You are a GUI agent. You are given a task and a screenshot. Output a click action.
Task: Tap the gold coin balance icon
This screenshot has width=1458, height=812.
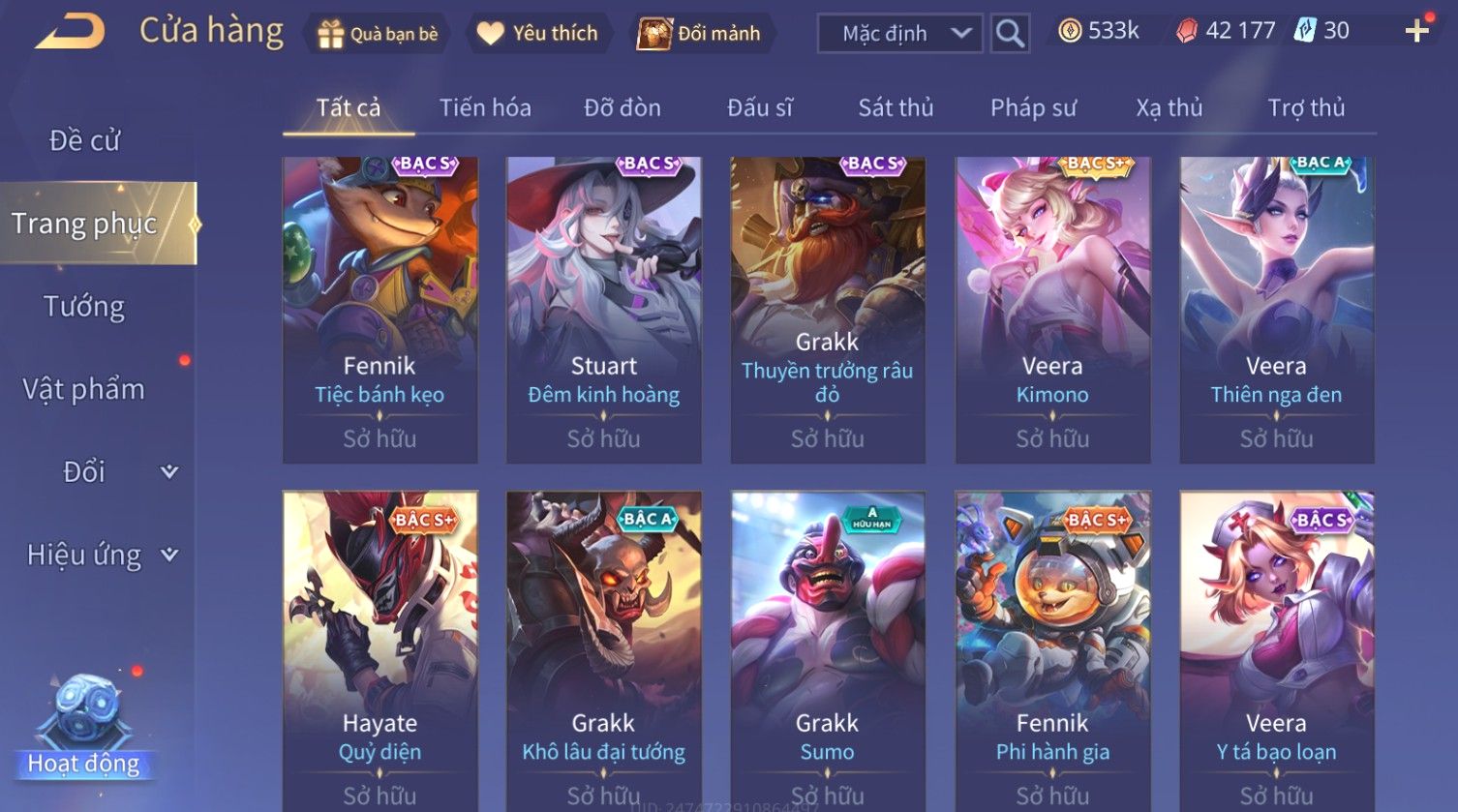click(1069, 32)
